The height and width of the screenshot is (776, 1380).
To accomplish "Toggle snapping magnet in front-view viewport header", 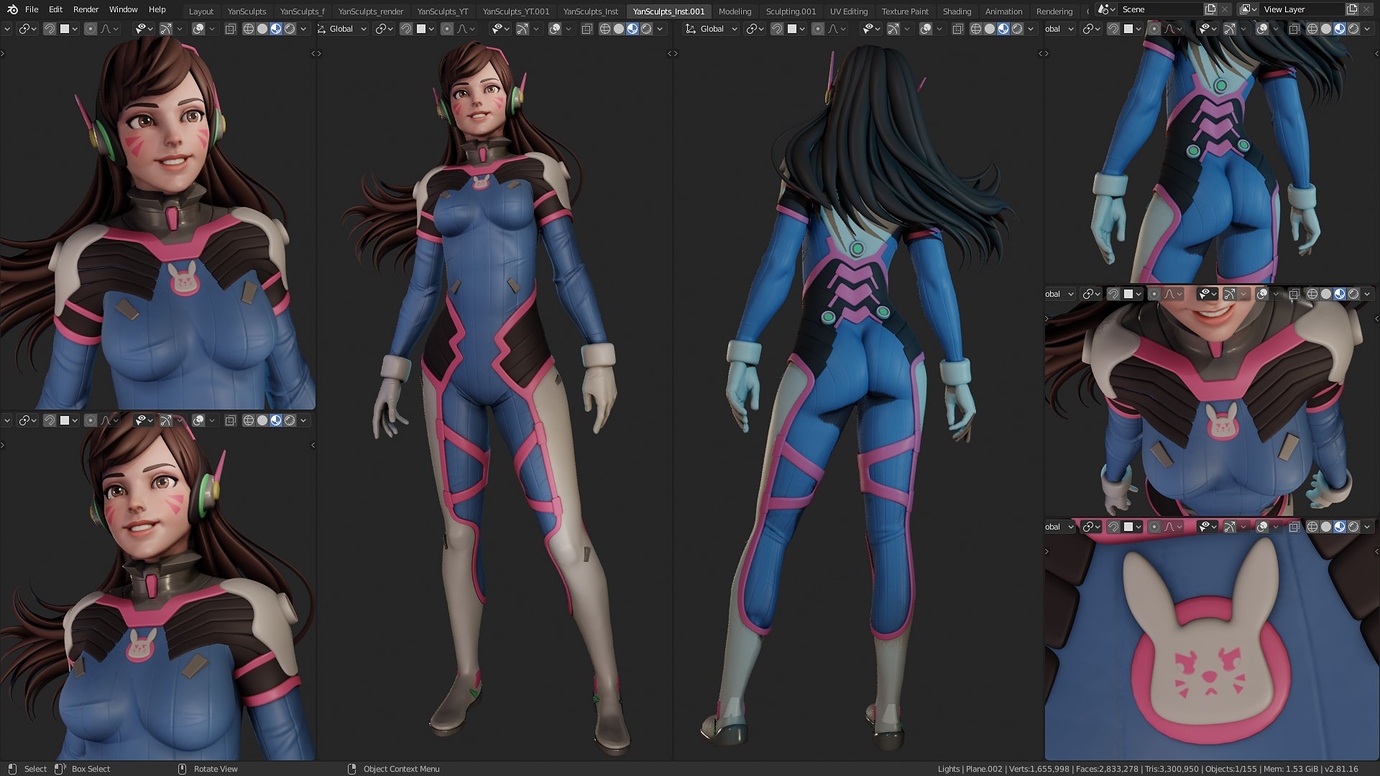I will [404, 29].
